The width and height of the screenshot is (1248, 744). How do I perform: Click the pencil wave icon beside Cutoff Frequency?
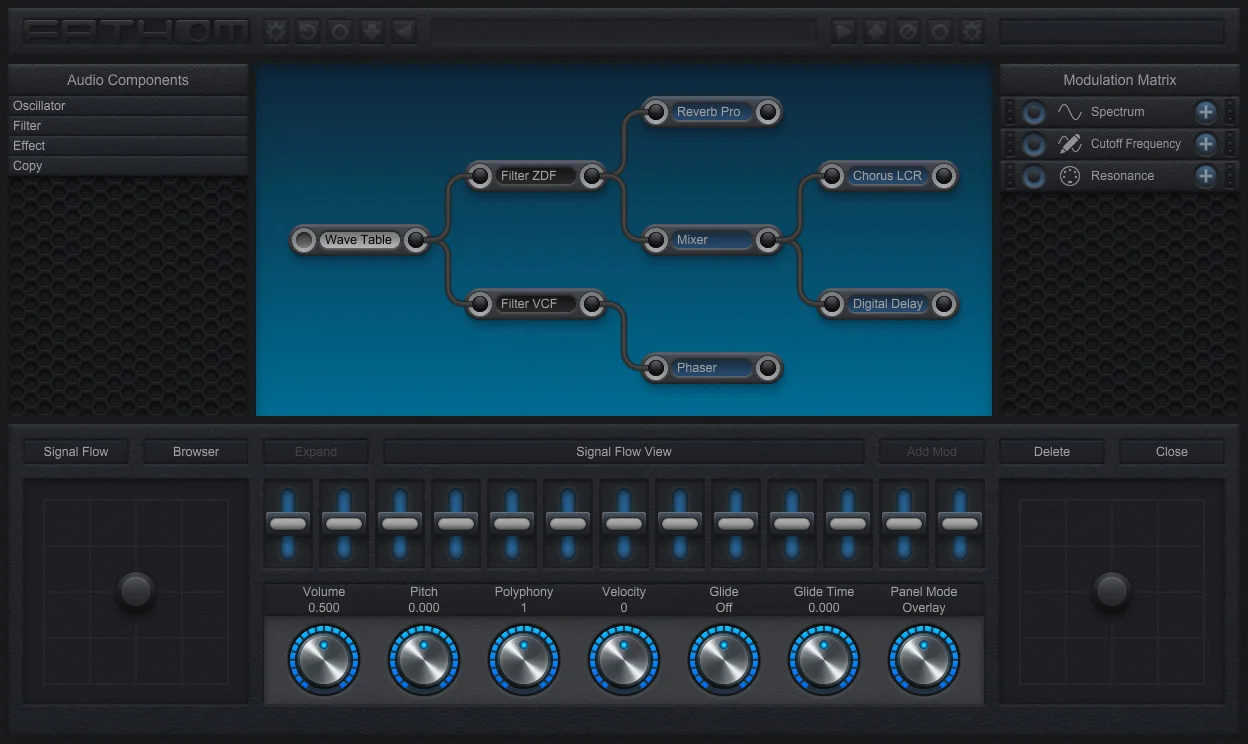pos(1070,144)
